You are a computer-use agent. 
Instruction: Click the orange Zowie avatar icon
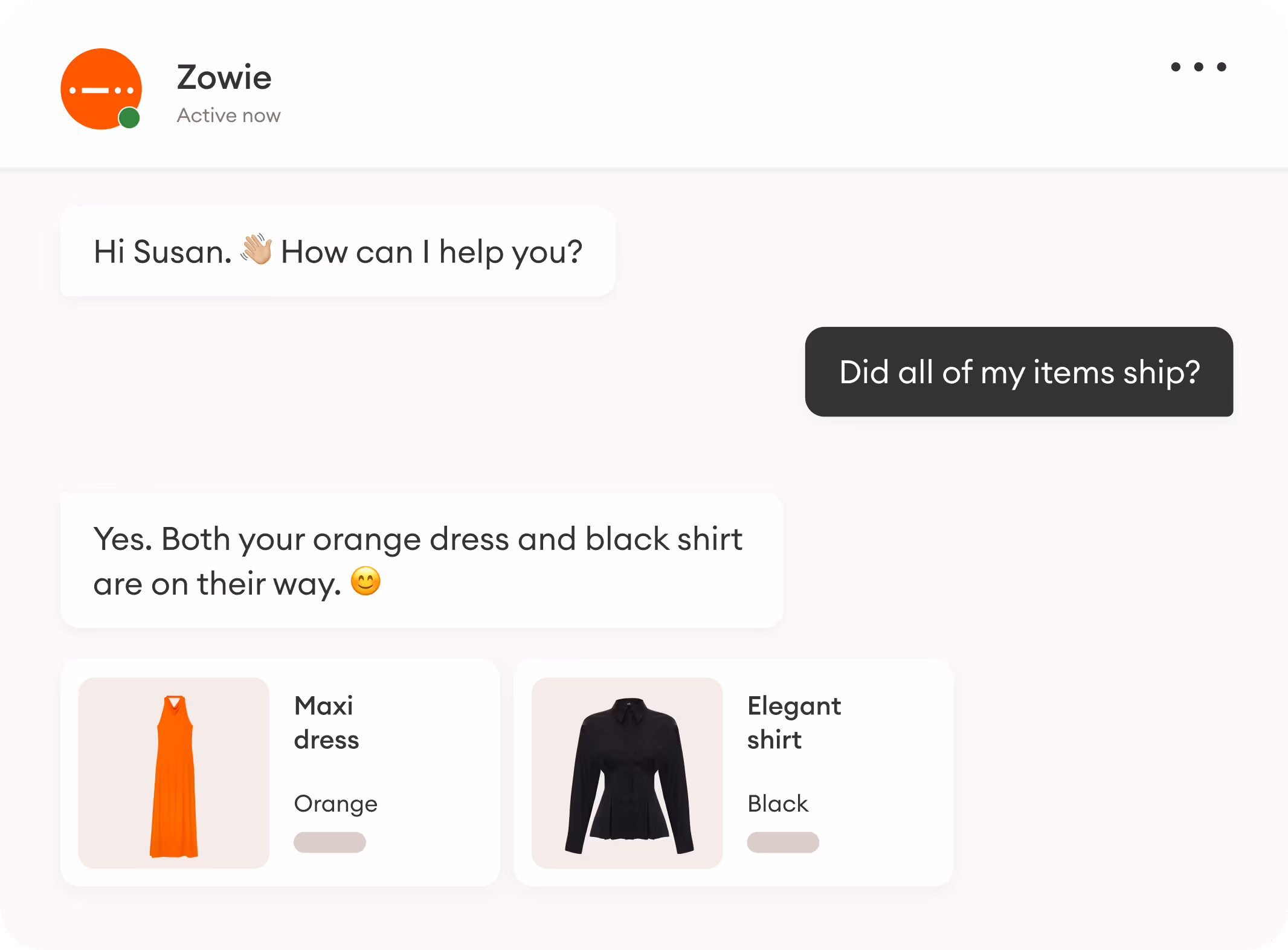pyautogui.click(x=101, y=89)
